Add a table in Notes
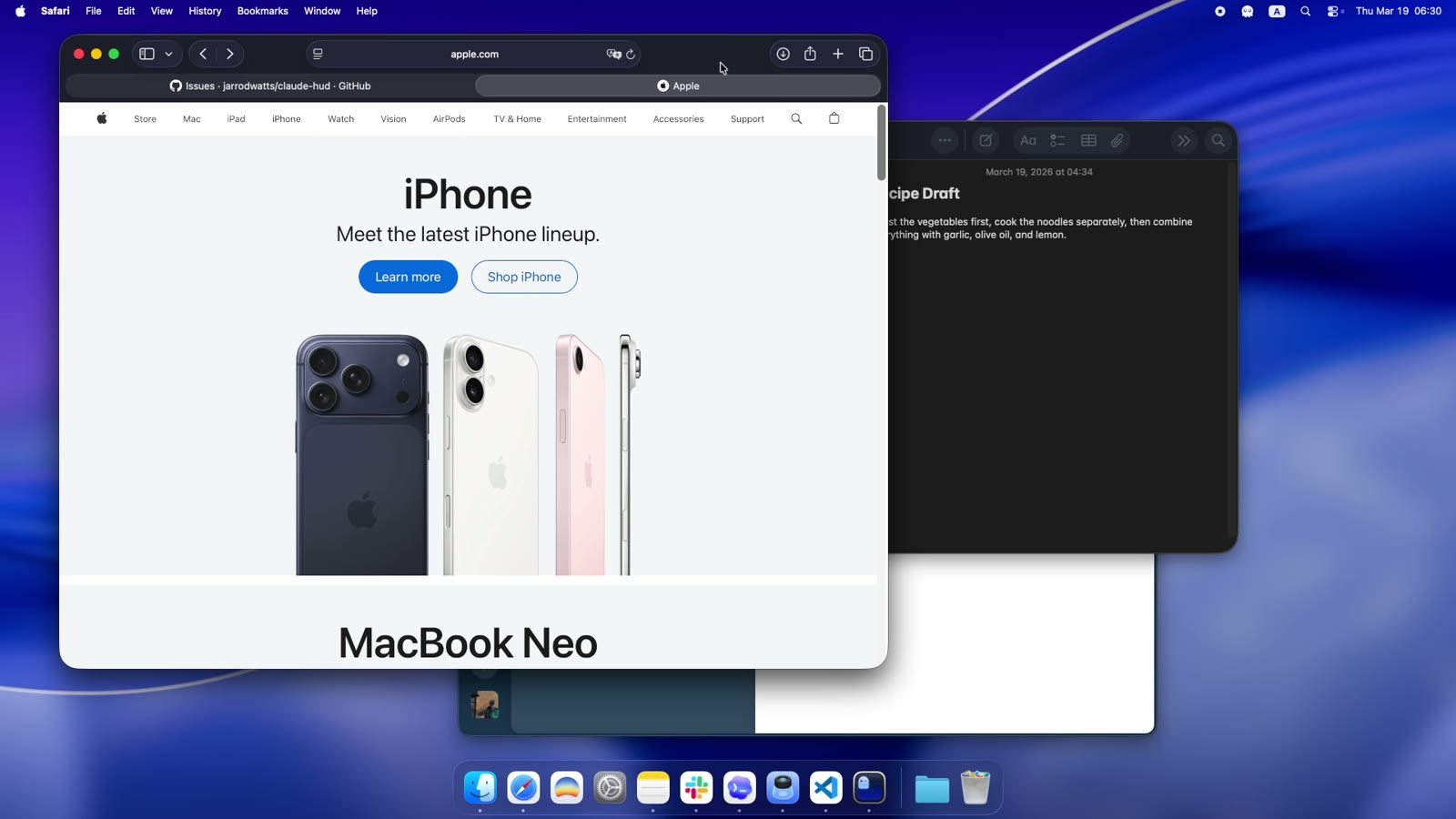 tap(1088, 140)
